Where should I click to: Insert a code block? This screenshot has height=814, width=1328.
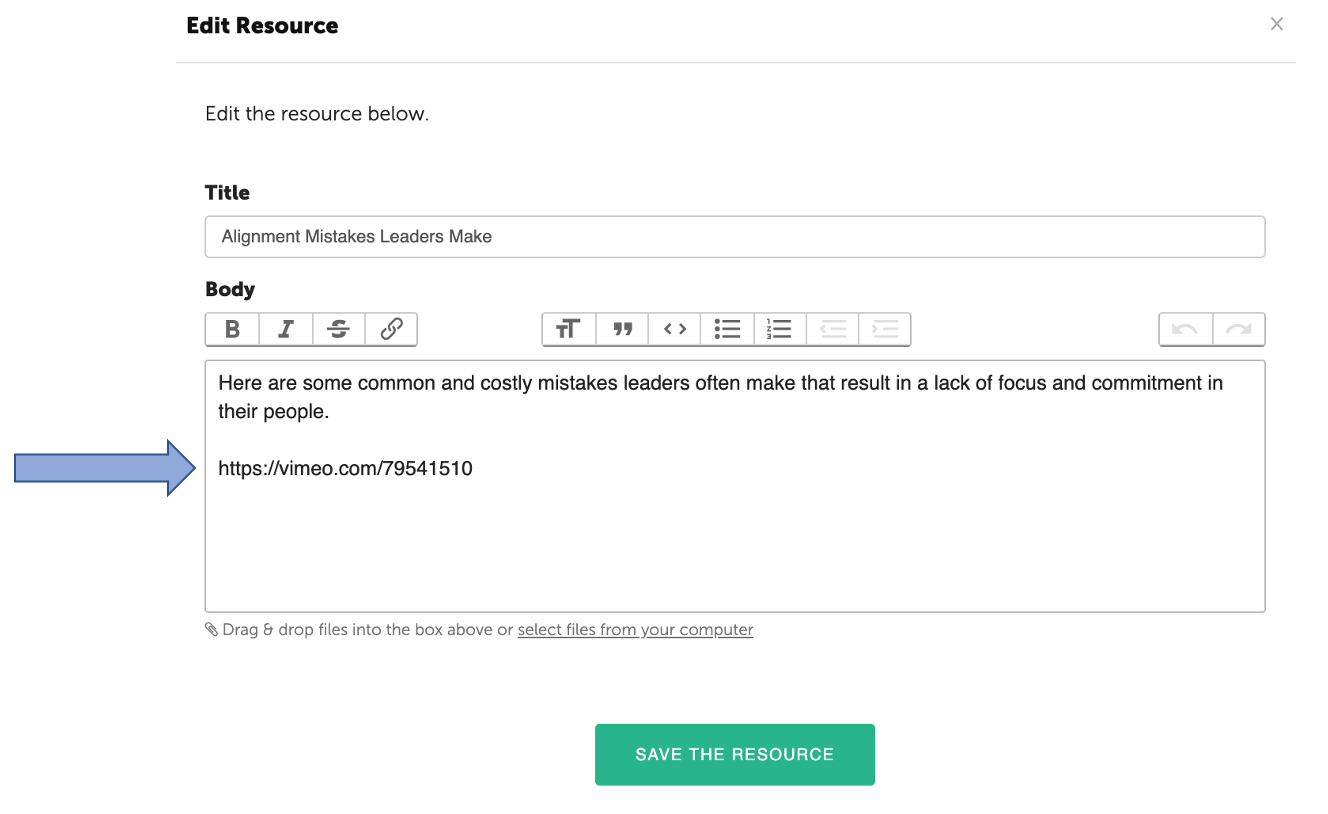point(675,329)
